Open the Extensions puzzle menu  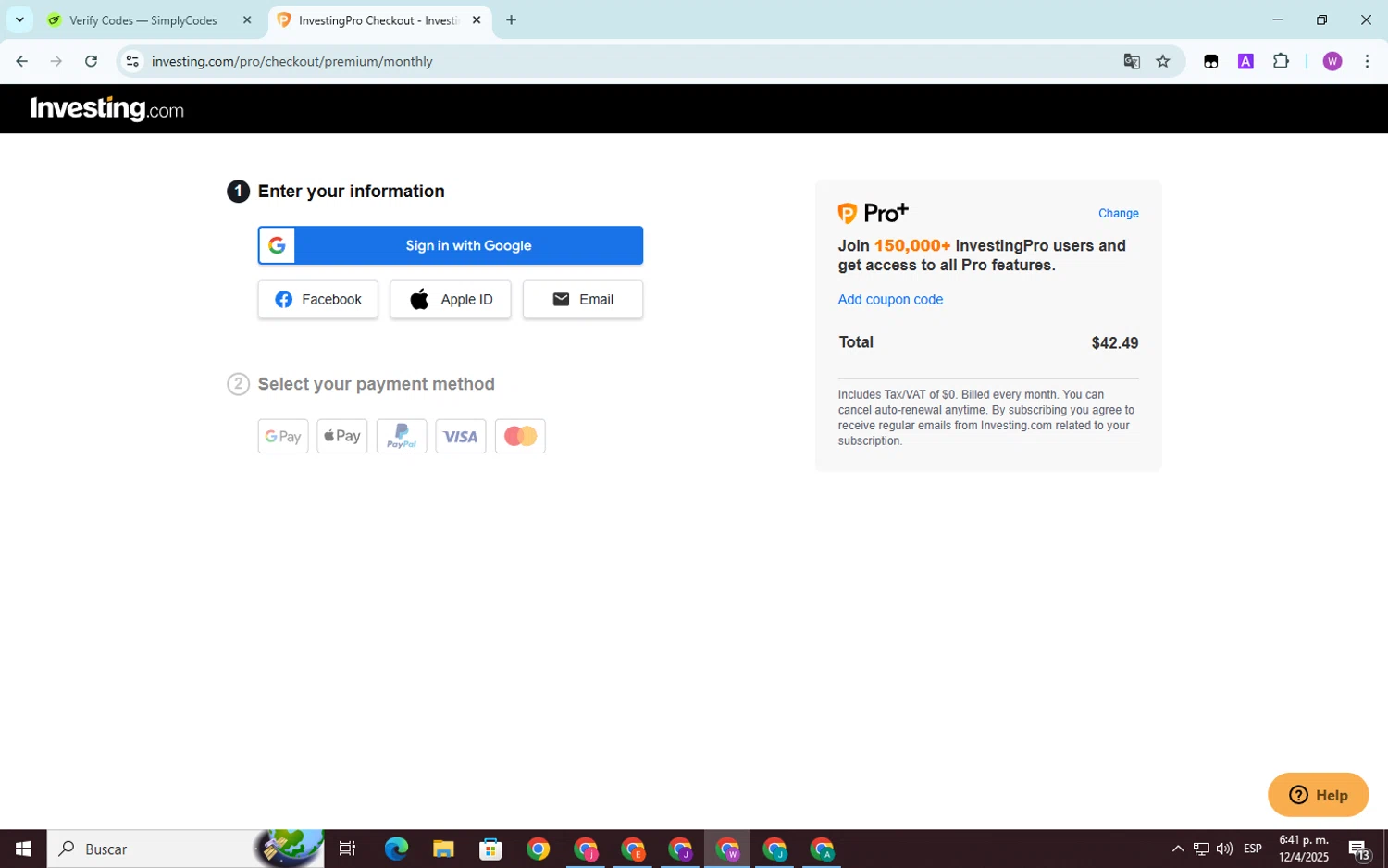(1281, 61)
